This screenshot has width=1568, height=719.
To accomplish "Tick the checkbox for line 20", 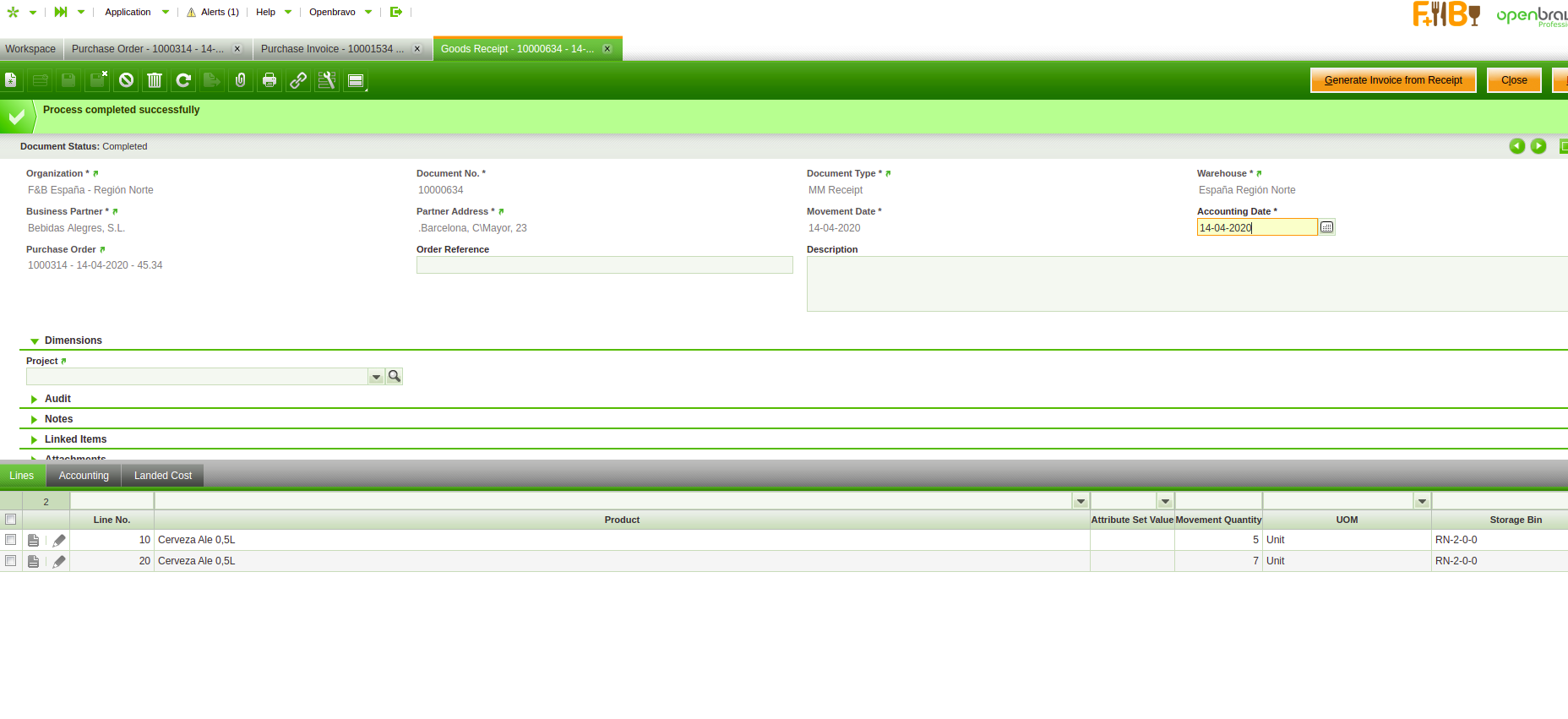I will click(11, 561).
